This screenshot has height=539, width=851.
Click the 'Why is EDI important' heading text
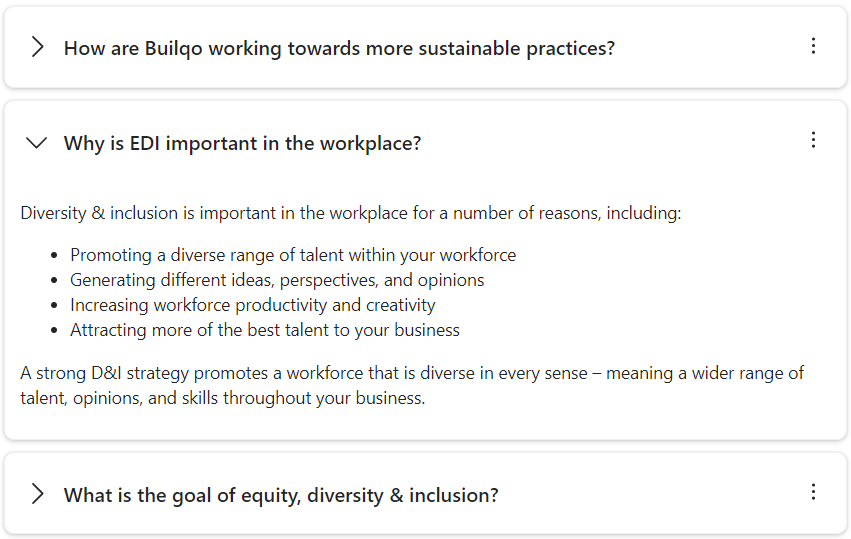(x=242, y=143)
